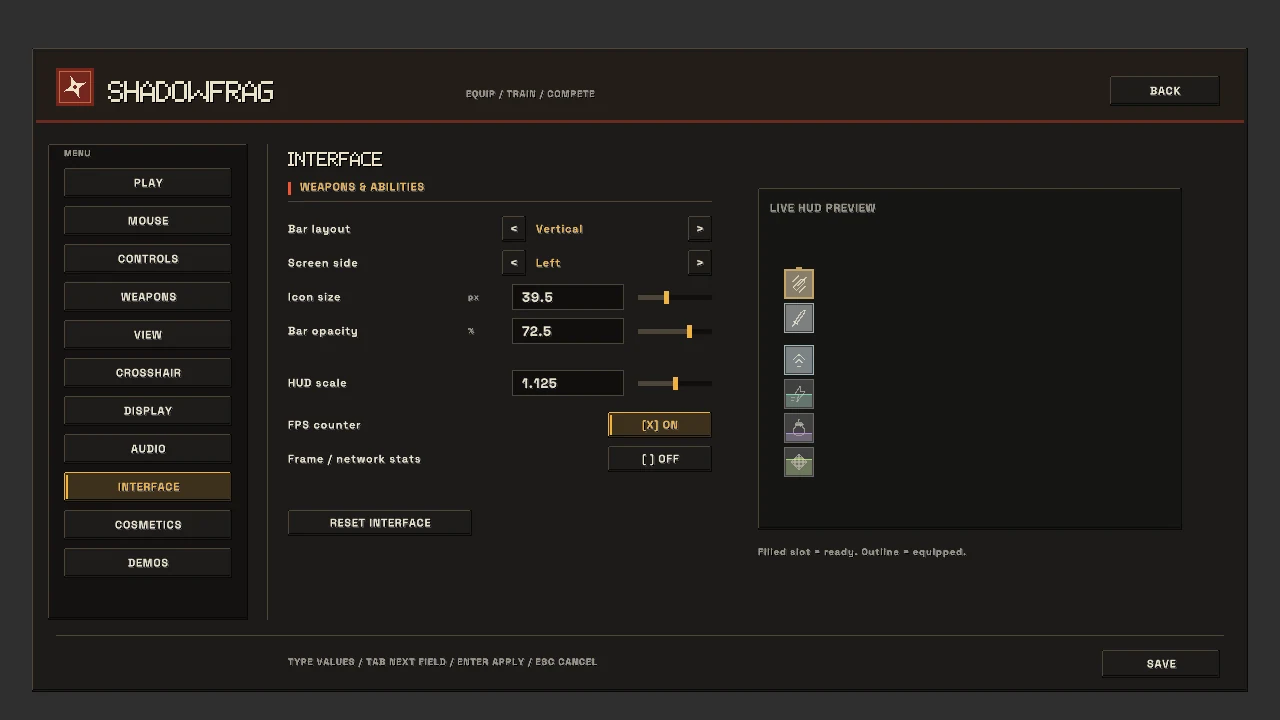Open the Play menu section

(x=148, y=183)
